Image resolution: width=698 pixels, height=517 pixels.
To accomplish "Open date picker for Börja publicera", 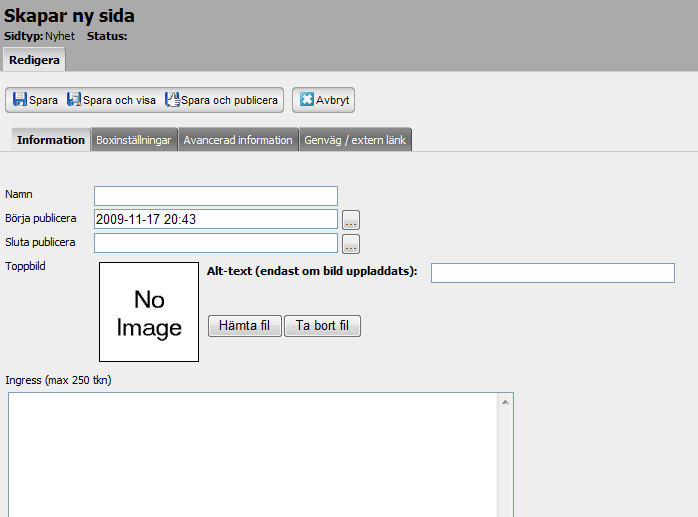I will click(351, 220).
